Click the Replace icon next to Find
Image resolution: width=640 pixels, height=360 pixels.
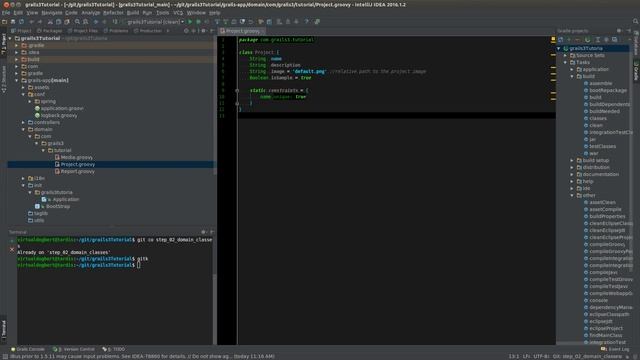[86, 22]
